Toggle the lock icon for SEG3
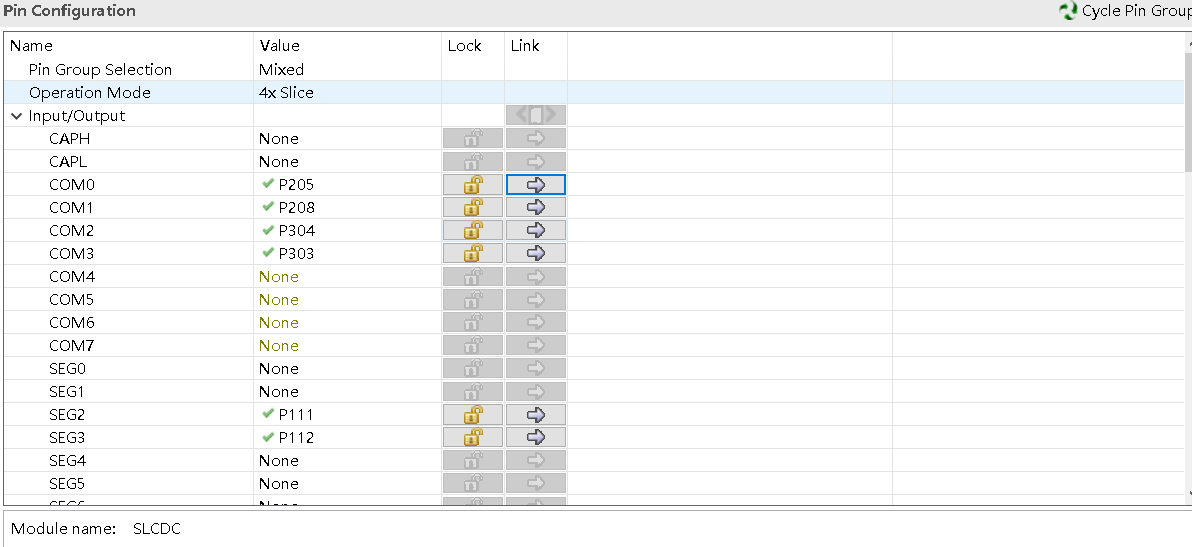 coord(473,438)
